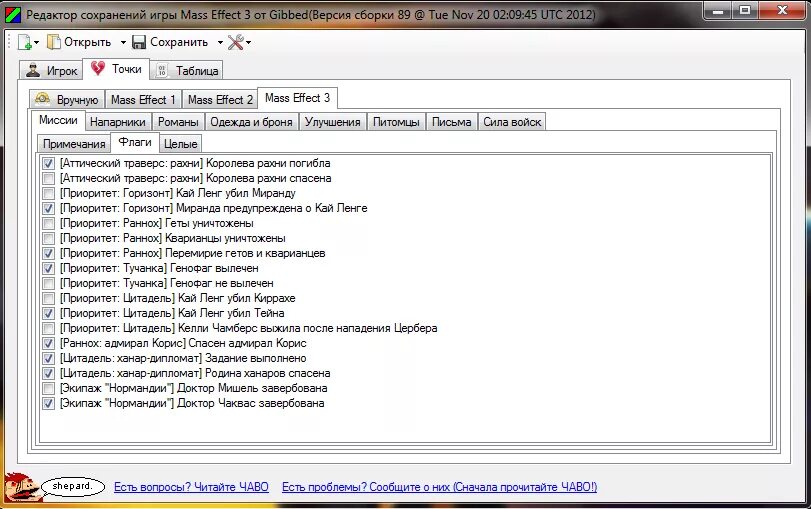
Task: Check Королева рахни спасена
Action: coord(49,178)
